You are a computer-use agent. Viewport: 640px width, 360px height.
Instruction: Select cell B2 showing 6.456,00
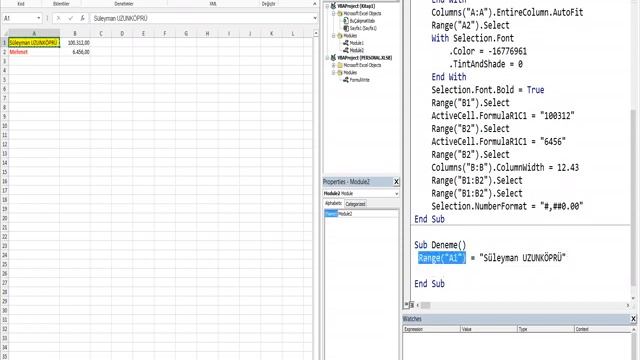point(75,52)
